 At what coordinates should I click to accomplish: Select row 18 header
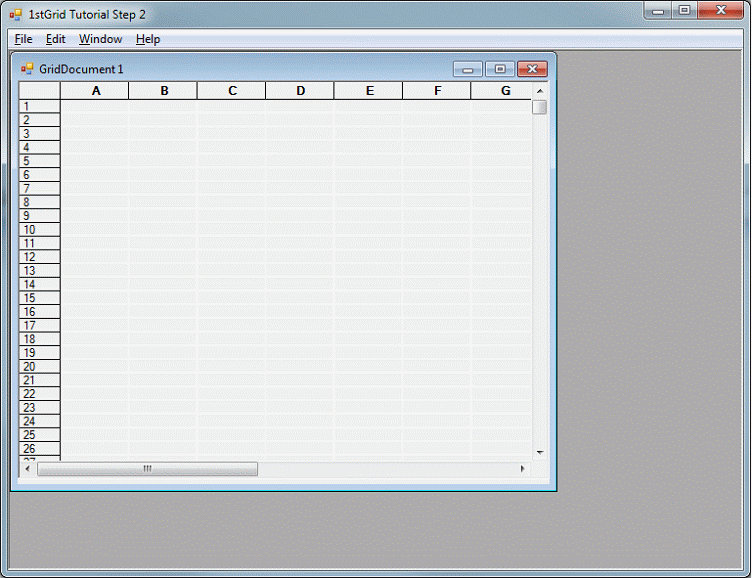coord(40,339)
